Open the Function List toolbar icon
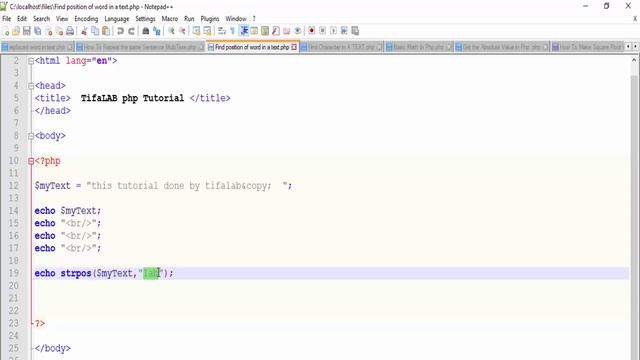 [x=276, y=31]
